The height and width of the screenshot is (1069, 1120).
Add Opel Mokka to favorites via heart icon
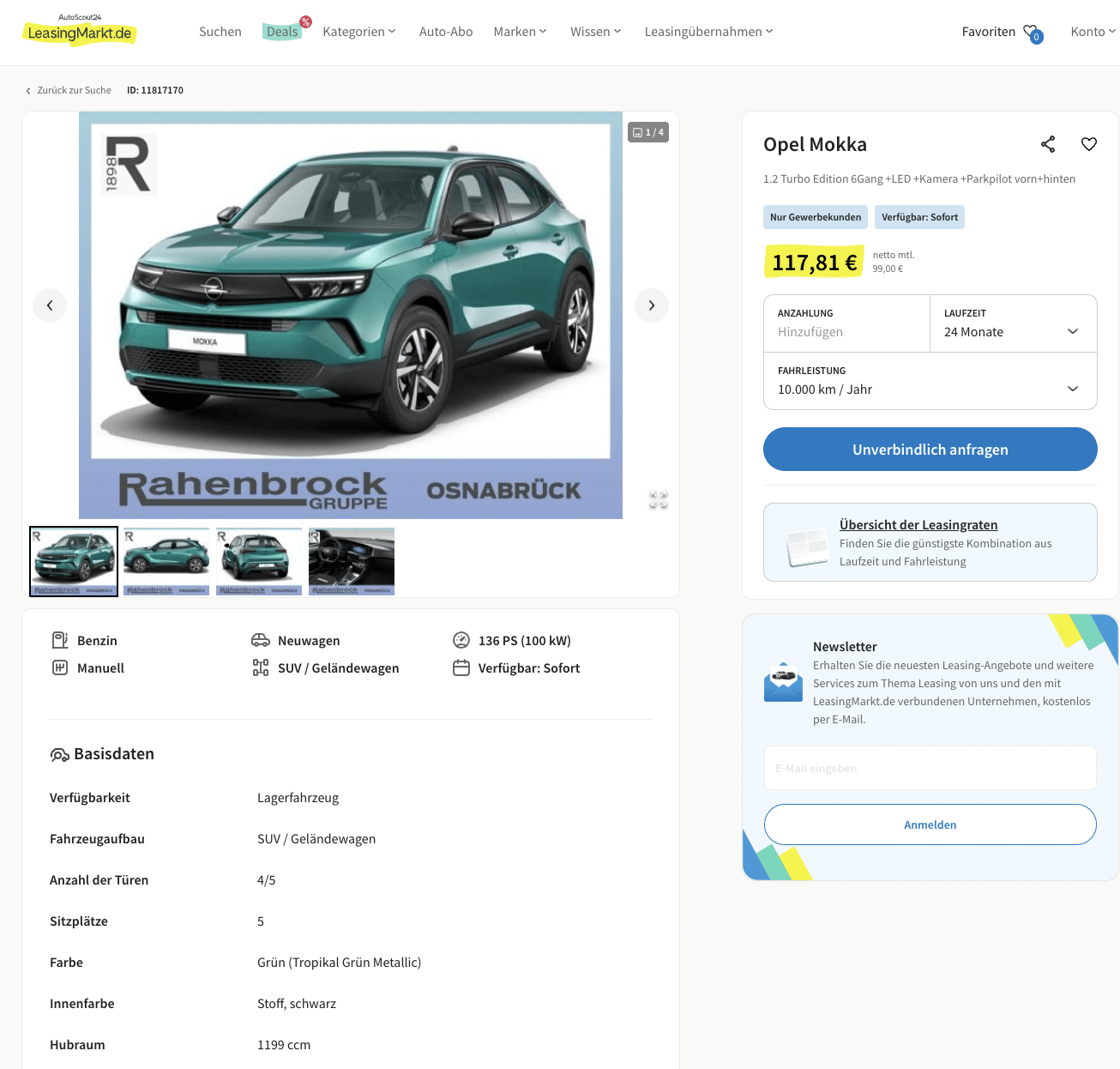(x=1089, y=144)
